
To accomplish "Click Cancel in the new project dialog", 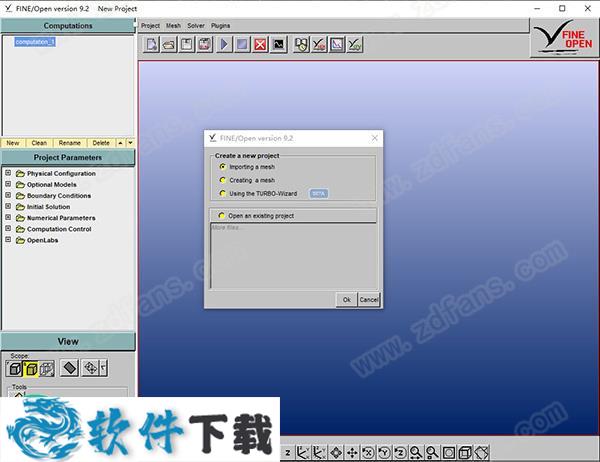I will click(369, 300).
